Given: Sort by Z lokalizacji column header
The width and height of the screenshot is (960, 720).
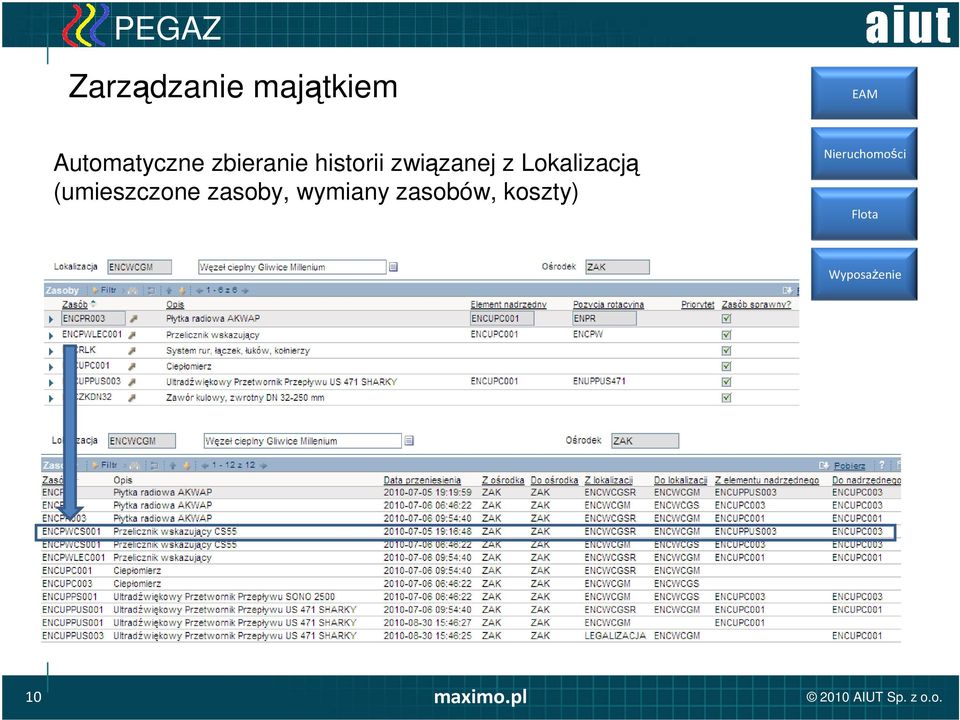Looking at the screenshot, I should (608, 480).
